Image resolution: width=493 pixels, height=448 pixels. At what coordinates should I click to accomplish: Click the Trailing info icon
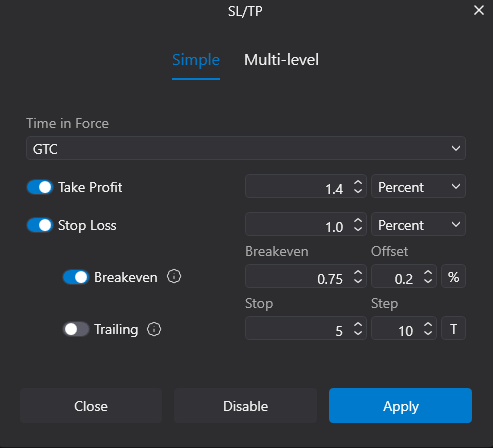(x=154, y=329)
